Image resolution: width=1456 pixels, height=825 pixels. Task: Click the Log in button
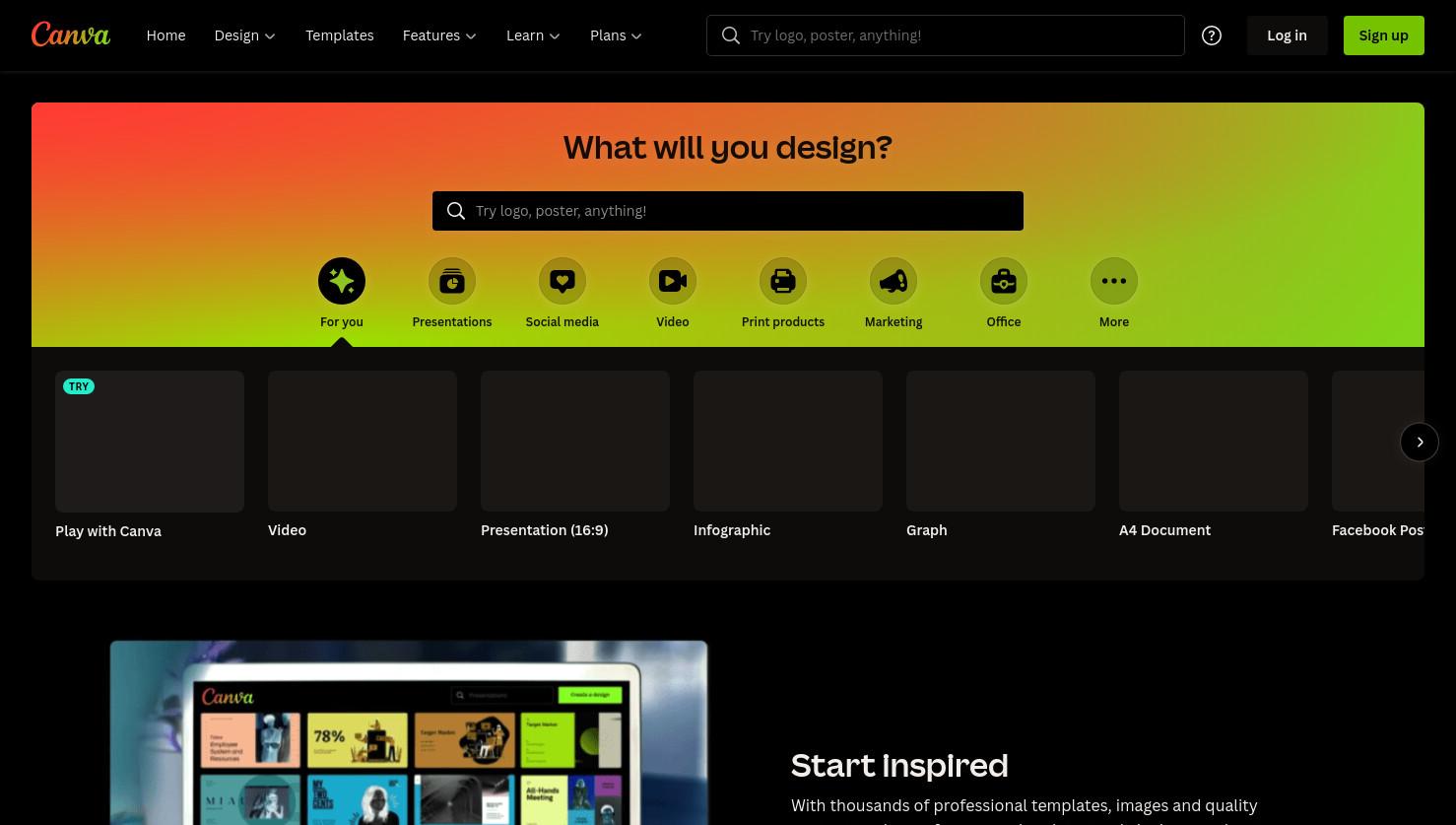point(1287,35)
